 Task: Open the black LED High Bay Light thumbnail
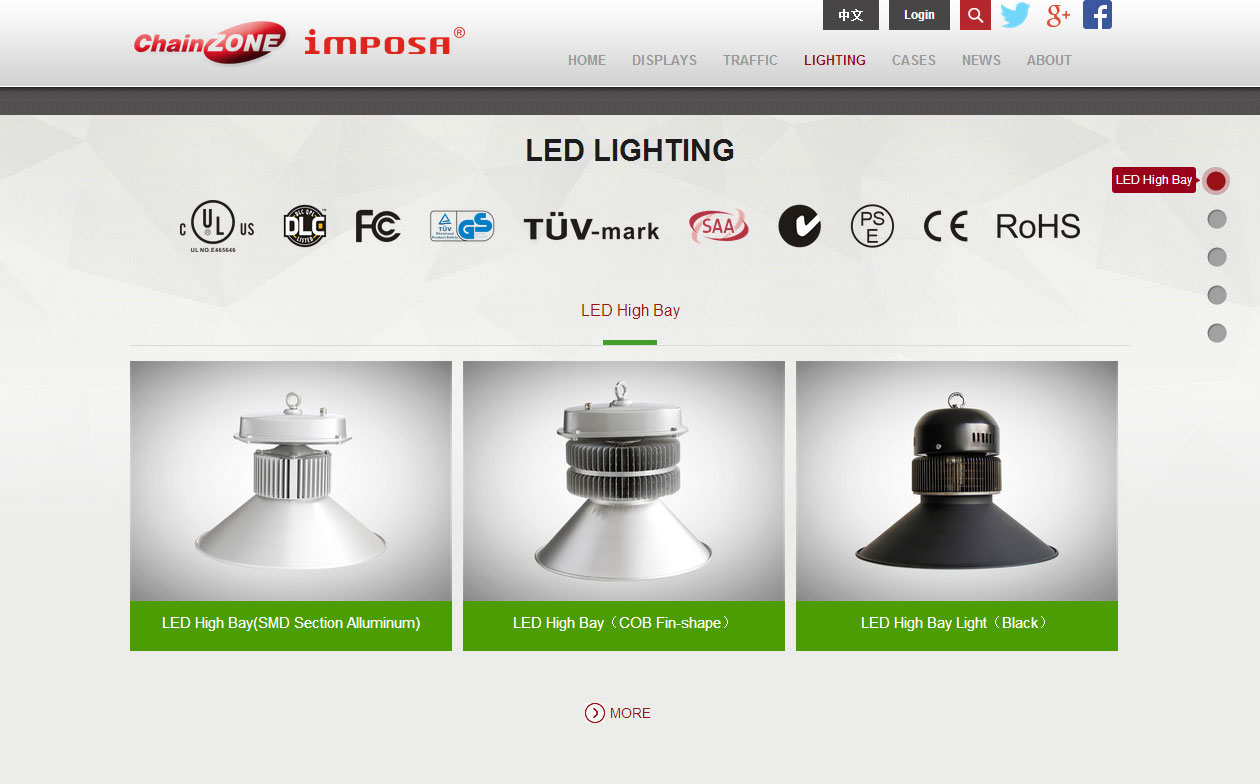tap(957, 481)
